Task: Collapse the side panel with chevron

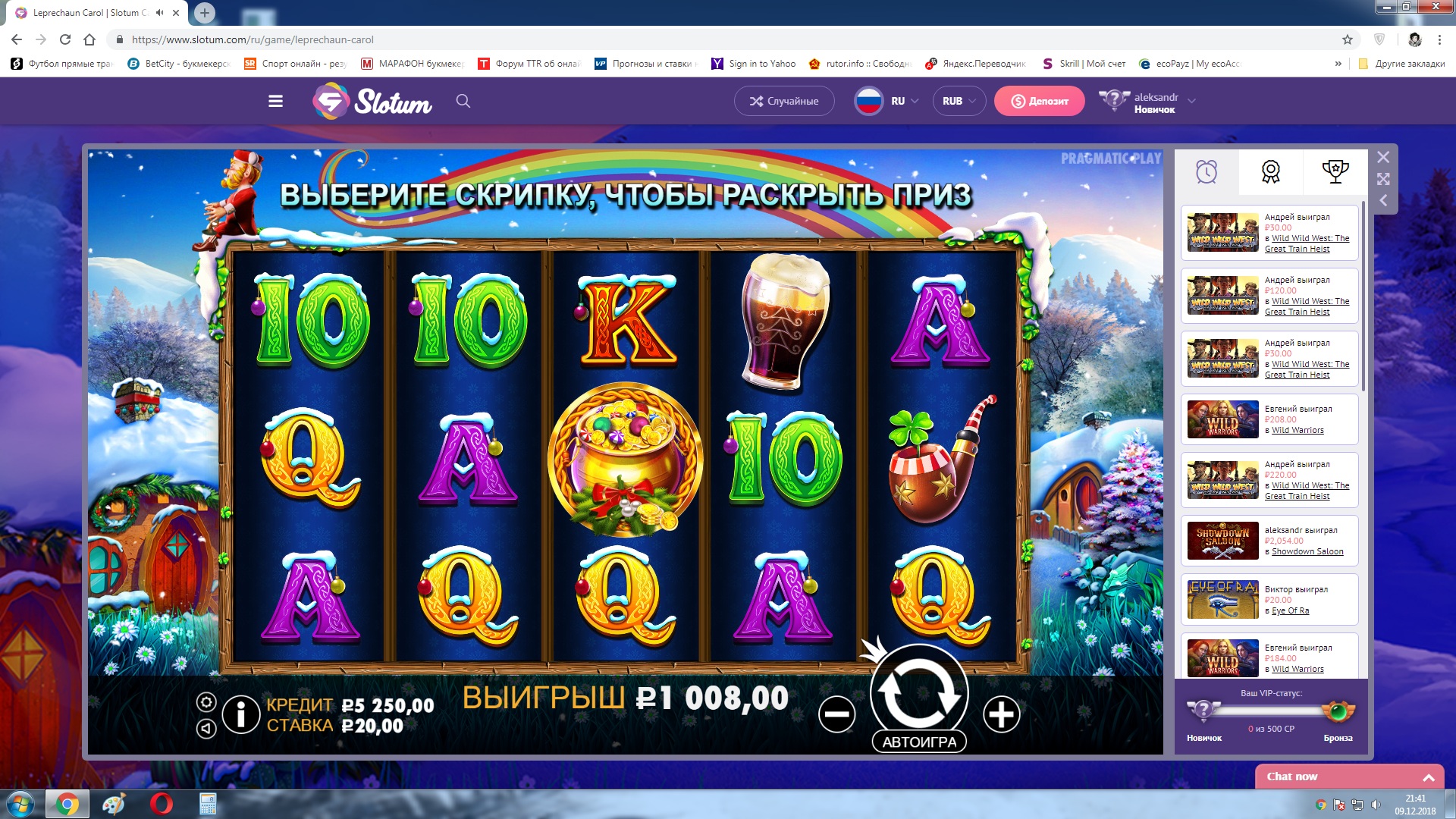Action: [1383, 200]
